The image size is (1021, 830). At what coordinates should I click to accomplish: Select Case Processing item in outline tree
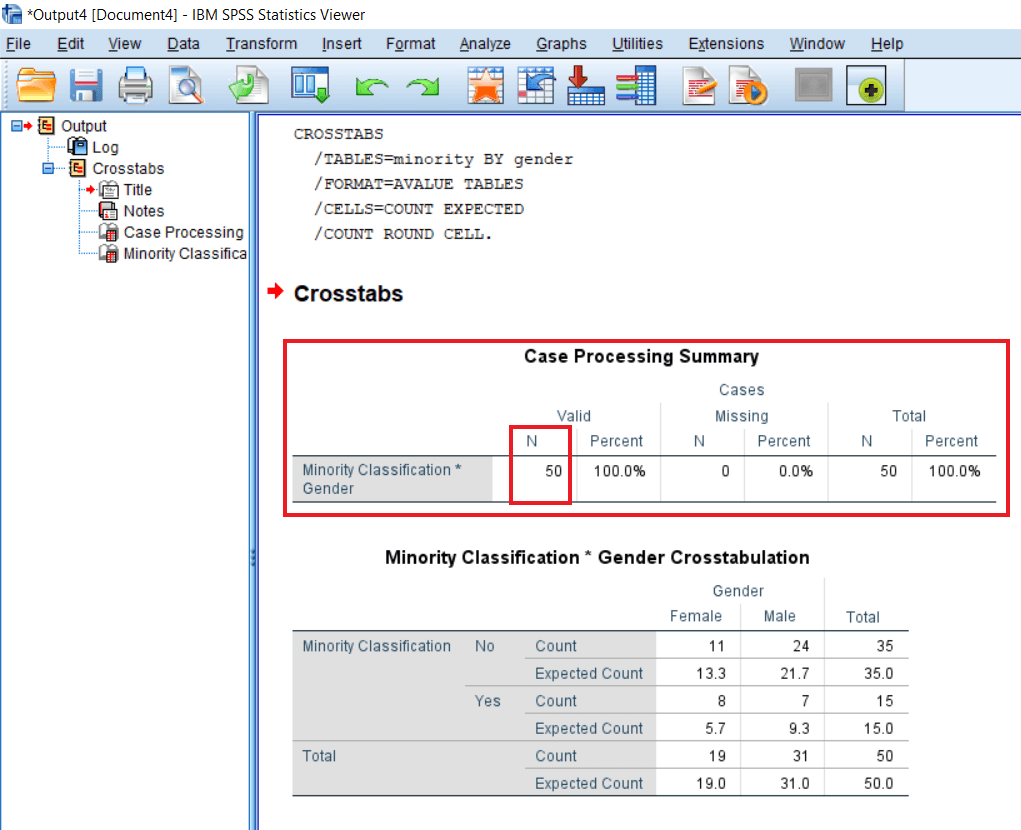(183, 232)
